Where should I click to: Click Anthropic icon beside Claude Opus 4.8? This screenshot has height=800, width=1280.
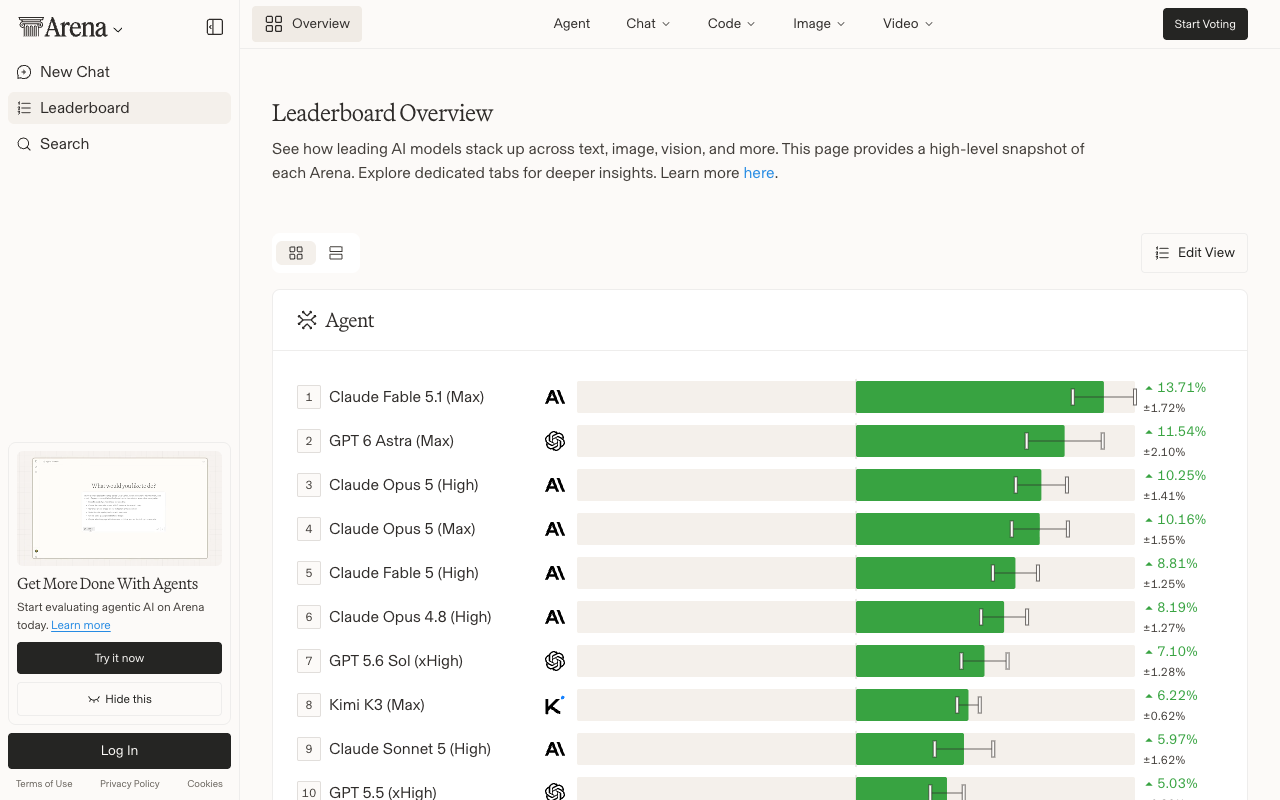pos(555,617)
